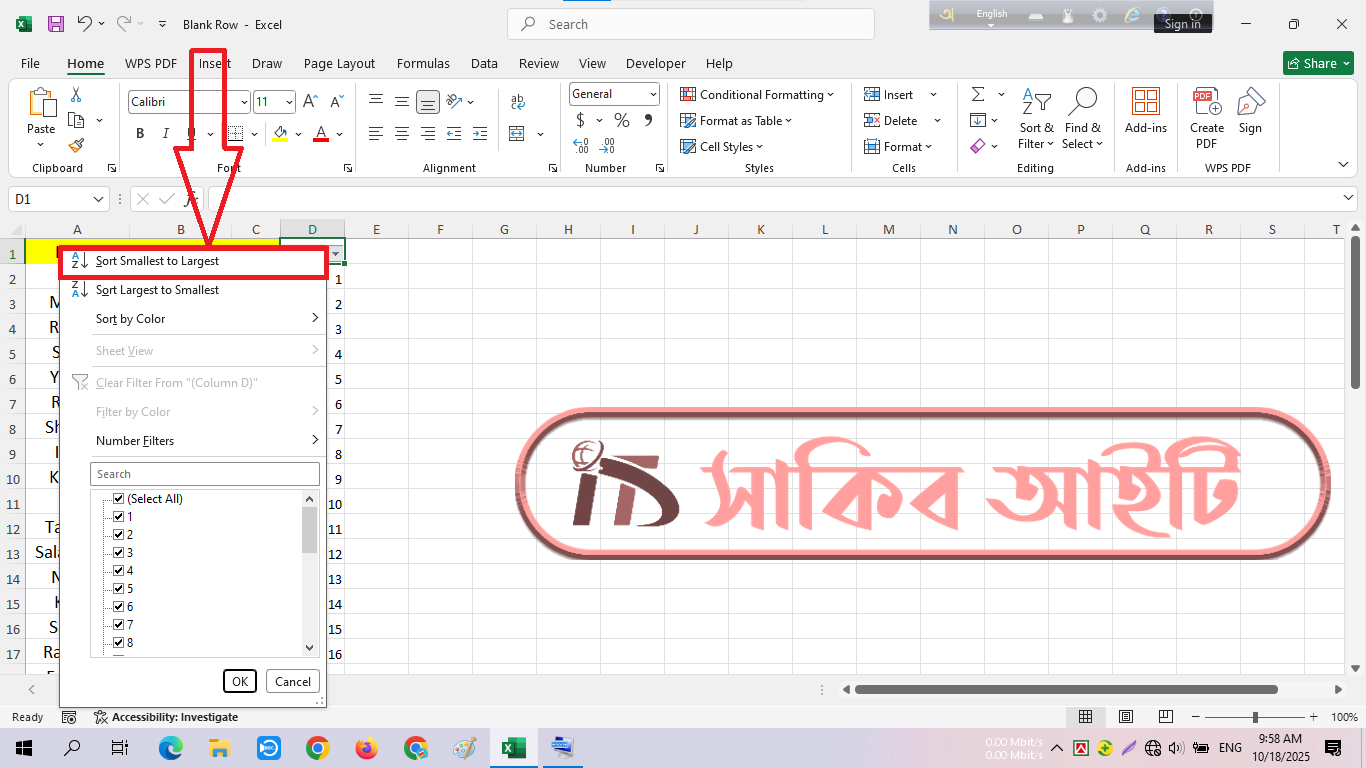Click the zoom slider in status bar

[1255, 717]
